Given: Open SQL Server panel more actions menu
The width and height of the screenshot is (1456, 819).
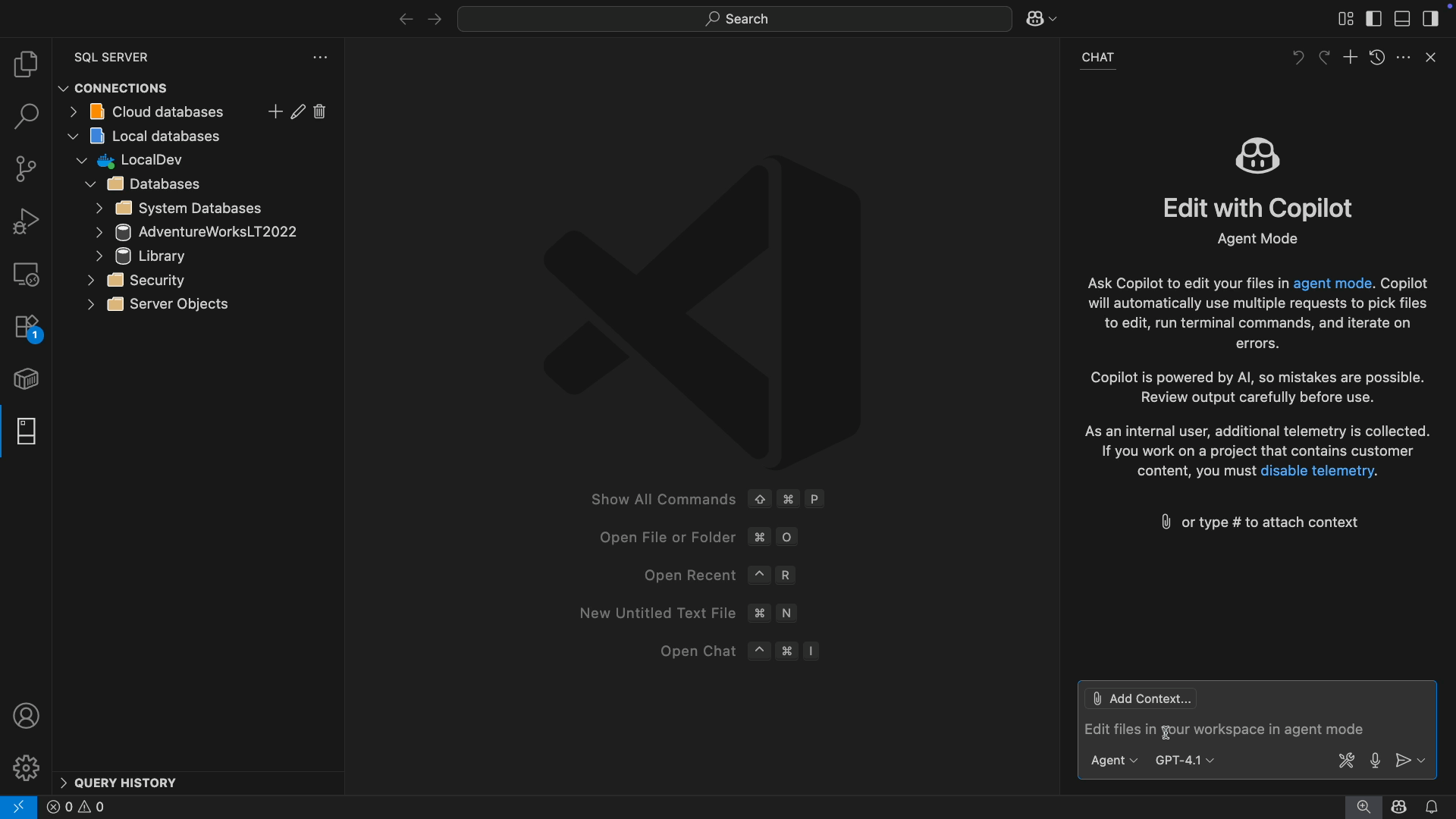Looking at the screenshot, I should (320, 57).
